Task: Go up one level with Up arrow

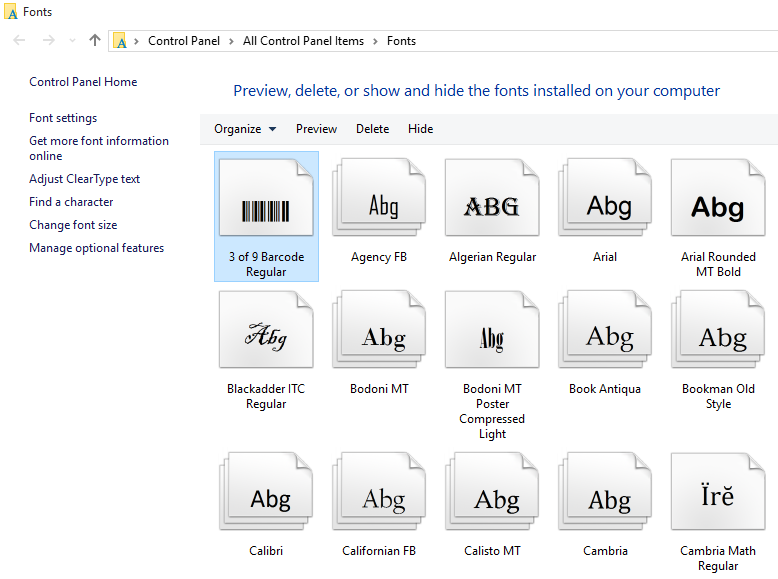Action: (x=95, y=40)
